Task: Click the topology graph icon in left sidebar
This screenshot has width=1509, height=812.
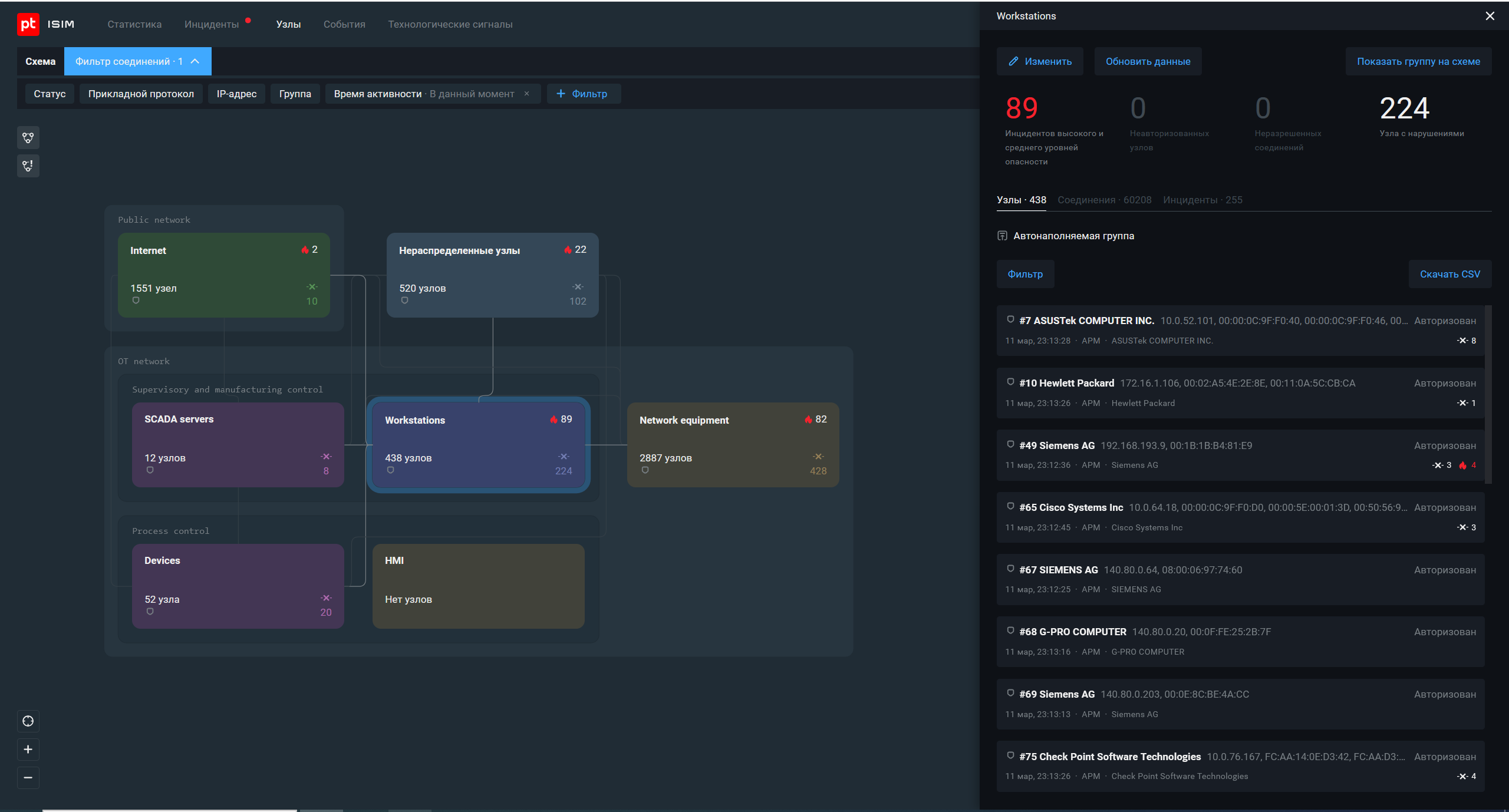Action: (x=28, y=138)
